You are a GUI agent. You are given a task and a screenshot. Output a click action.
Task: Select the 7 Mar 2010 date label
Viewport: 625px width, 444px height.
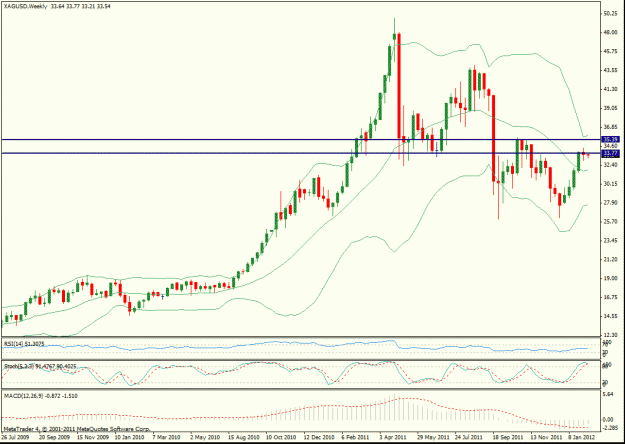[x=167, y=437]
